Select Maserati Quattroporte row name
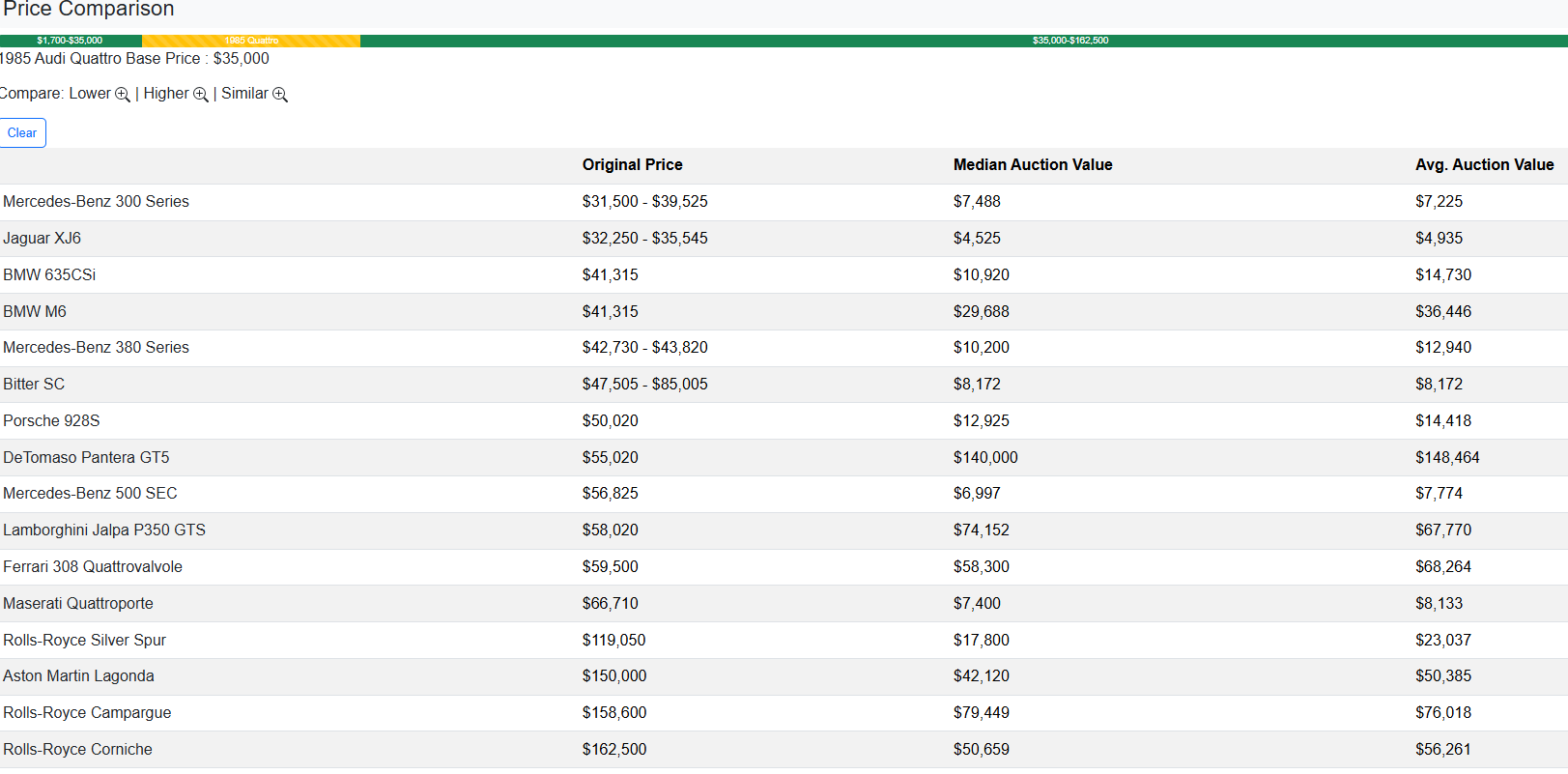Screen dimensions: 1568x774 click(78, 604)
